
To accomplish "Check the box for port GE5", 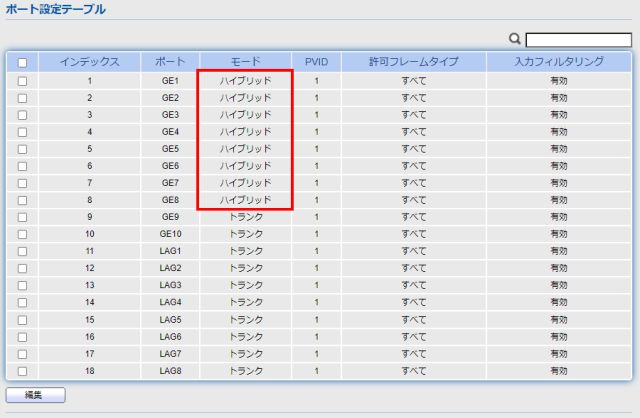I will point(22,149).
